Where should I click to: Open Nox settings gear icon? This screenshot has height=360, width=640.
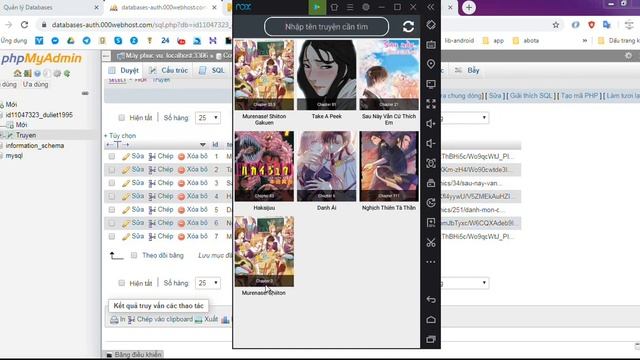366,7
